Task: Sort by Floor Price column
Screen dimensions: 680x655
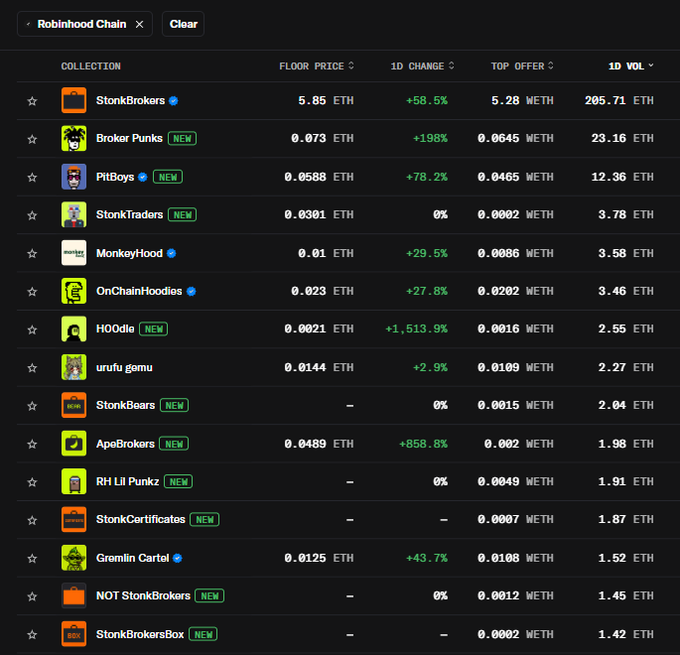Action: click(317, 66)
